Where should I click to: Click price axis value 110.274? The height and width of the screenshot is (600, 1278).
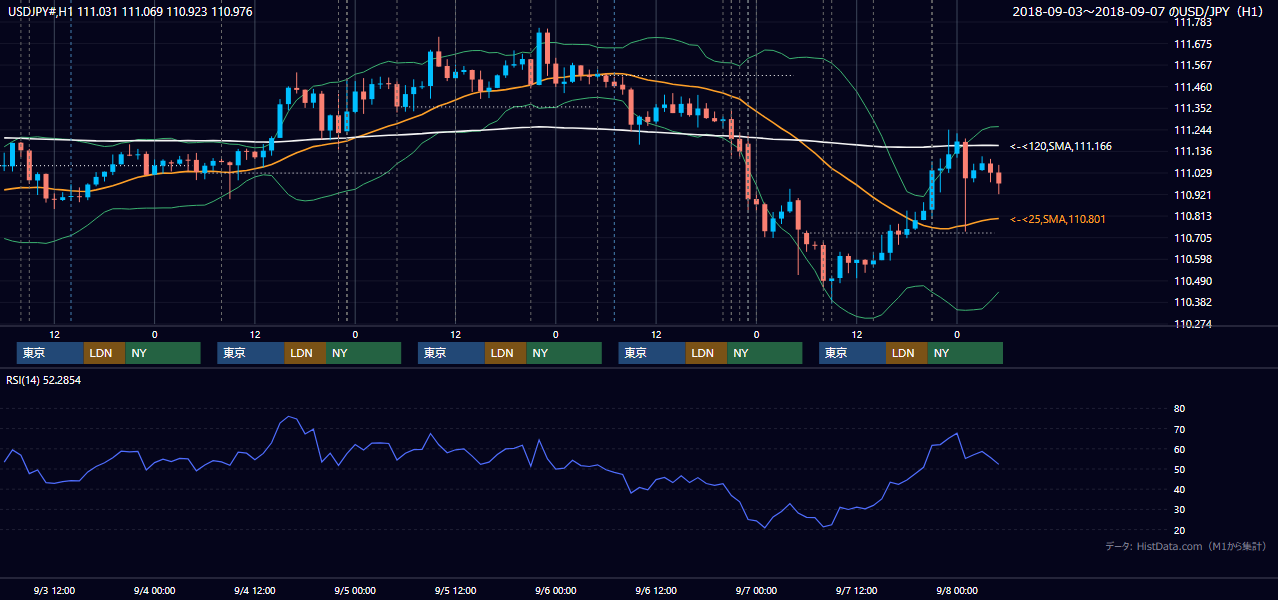coord(1192,324)
